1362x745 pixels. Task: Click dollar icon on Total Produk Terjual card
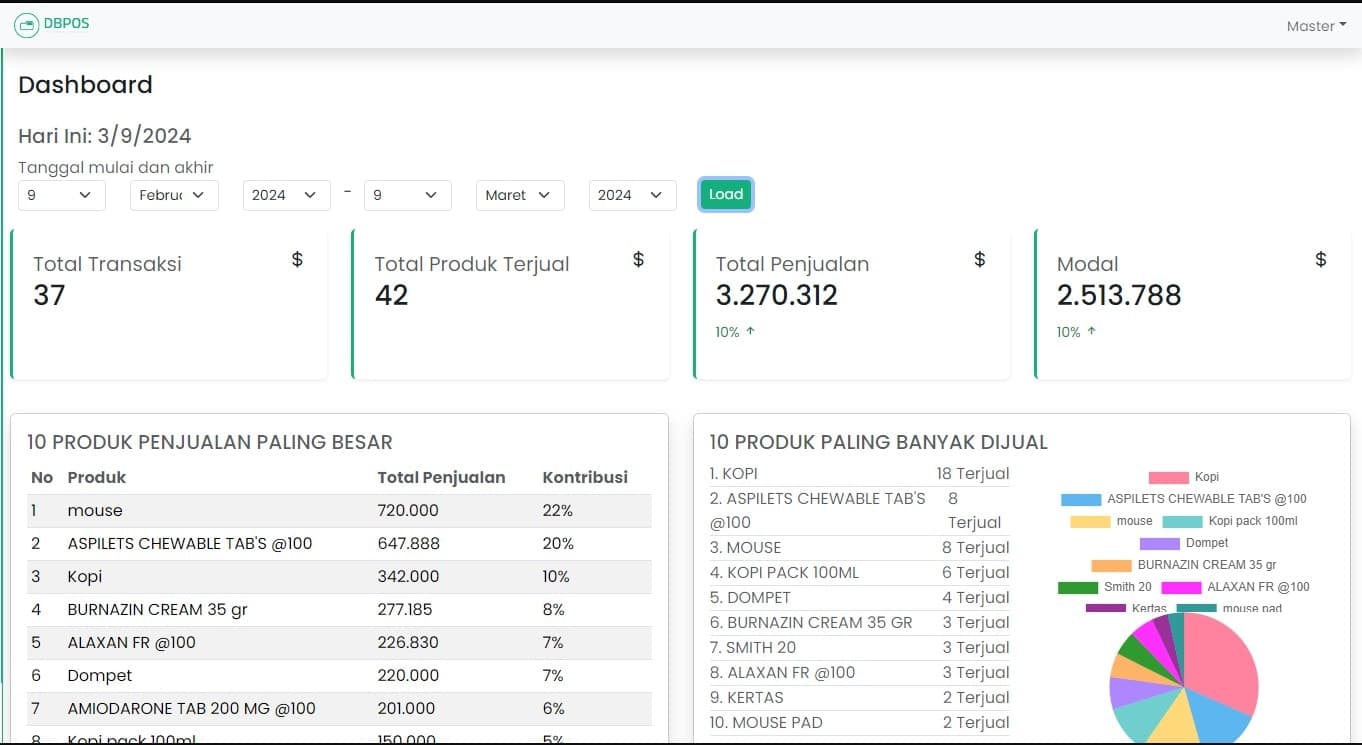638,260
